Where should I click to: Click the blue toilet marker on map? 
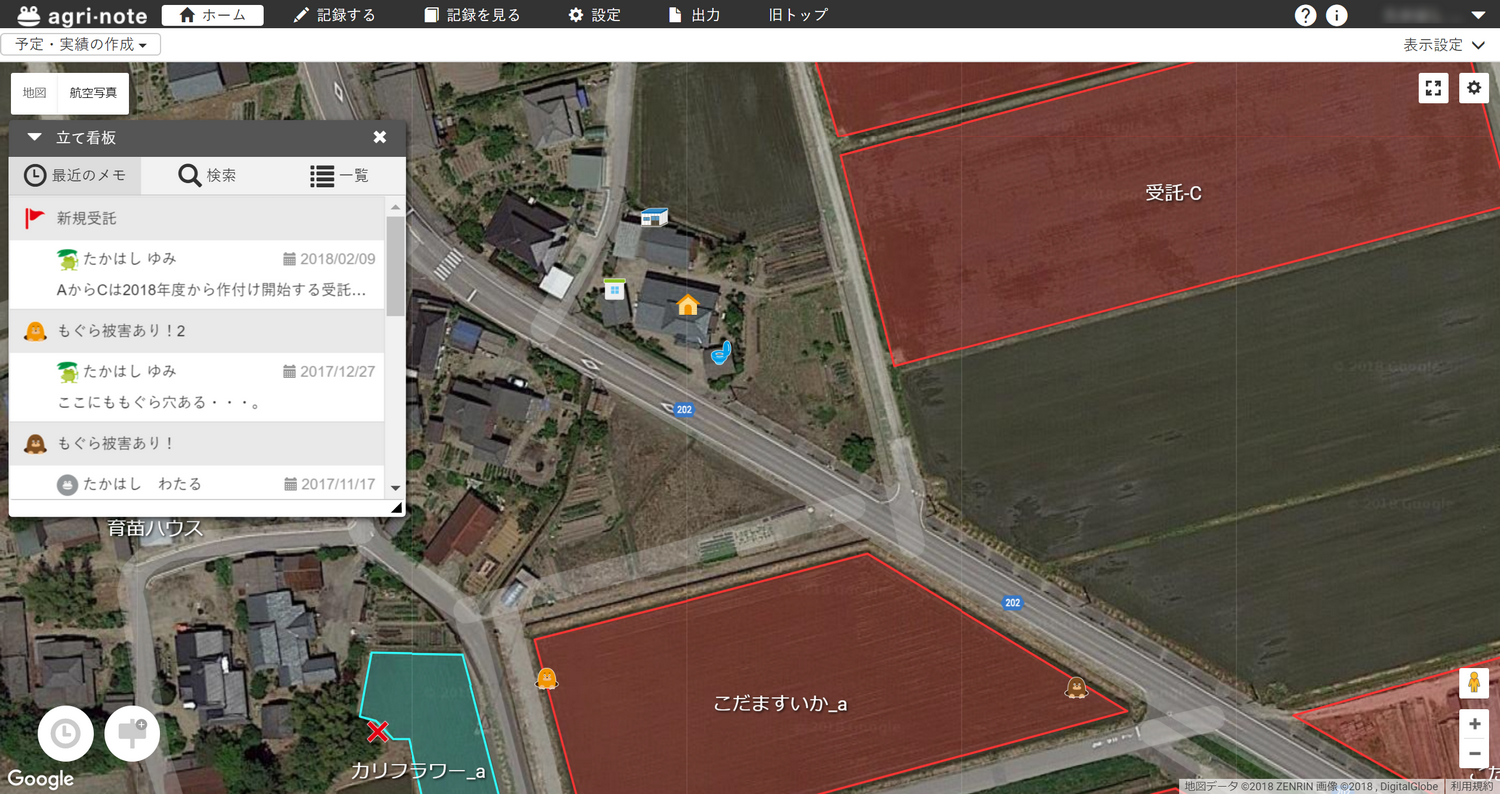[720, 352]
